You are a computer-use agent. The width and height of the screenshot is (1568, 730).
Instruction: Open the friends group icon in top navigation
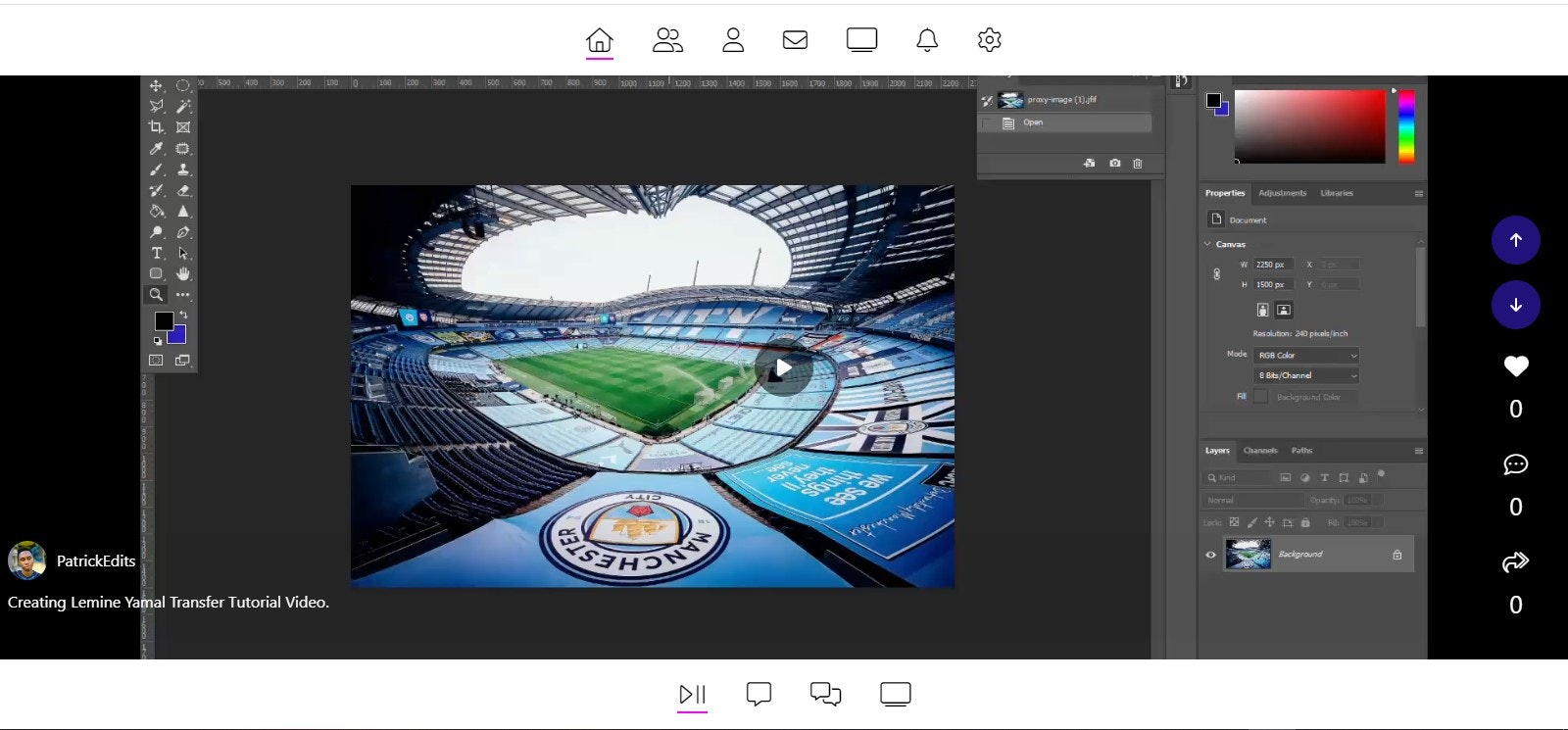click(x=667, y=40)
